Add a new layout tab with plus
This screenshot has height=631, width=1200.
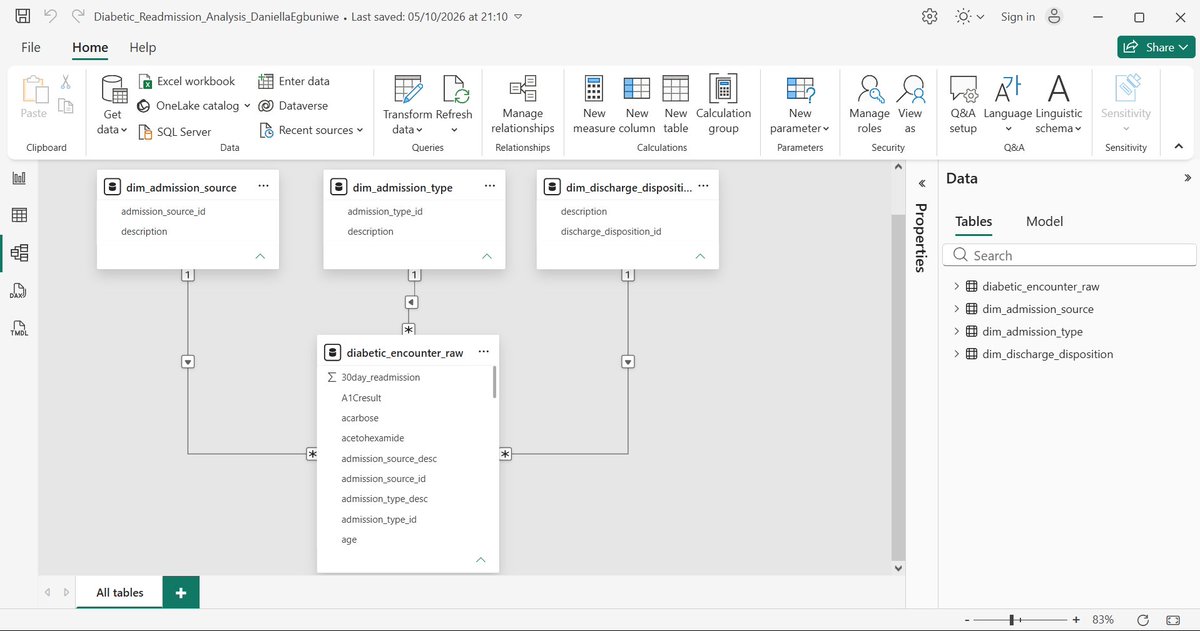(181, 592)
